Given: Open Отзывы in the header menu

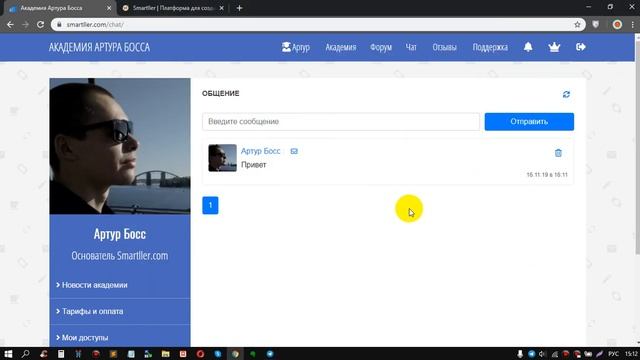Looking at the screenshot, I should (444, 47).
